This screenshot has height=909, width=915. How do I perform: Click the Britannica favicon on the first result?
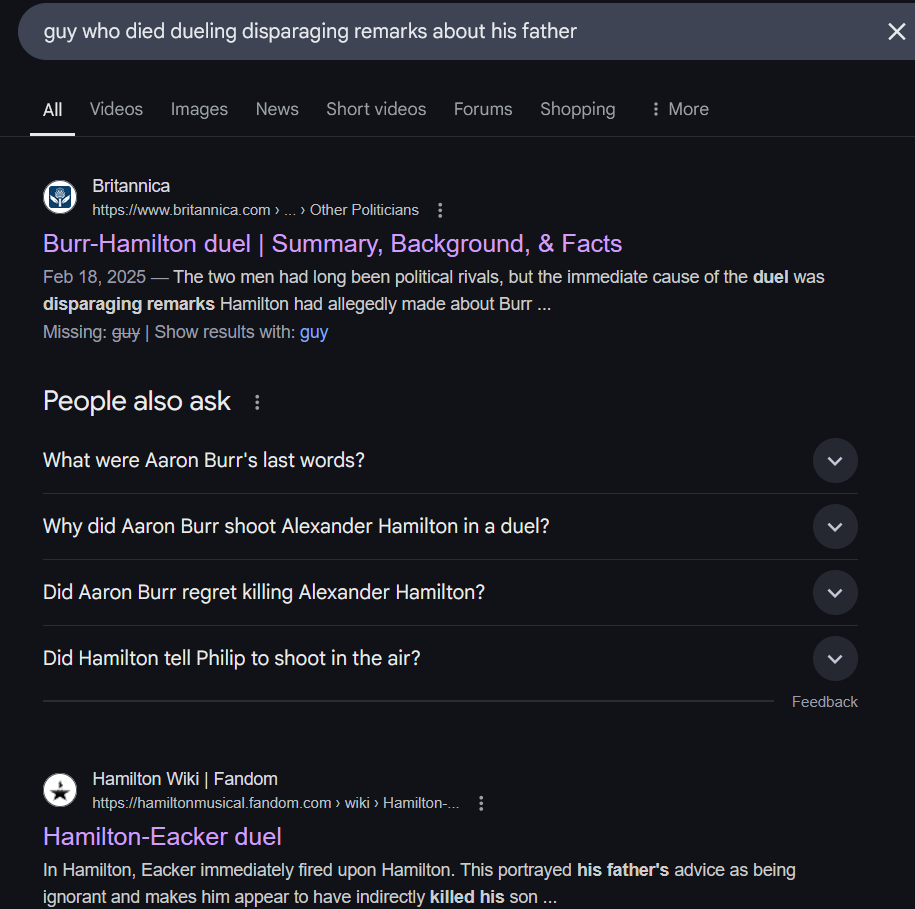59,197
